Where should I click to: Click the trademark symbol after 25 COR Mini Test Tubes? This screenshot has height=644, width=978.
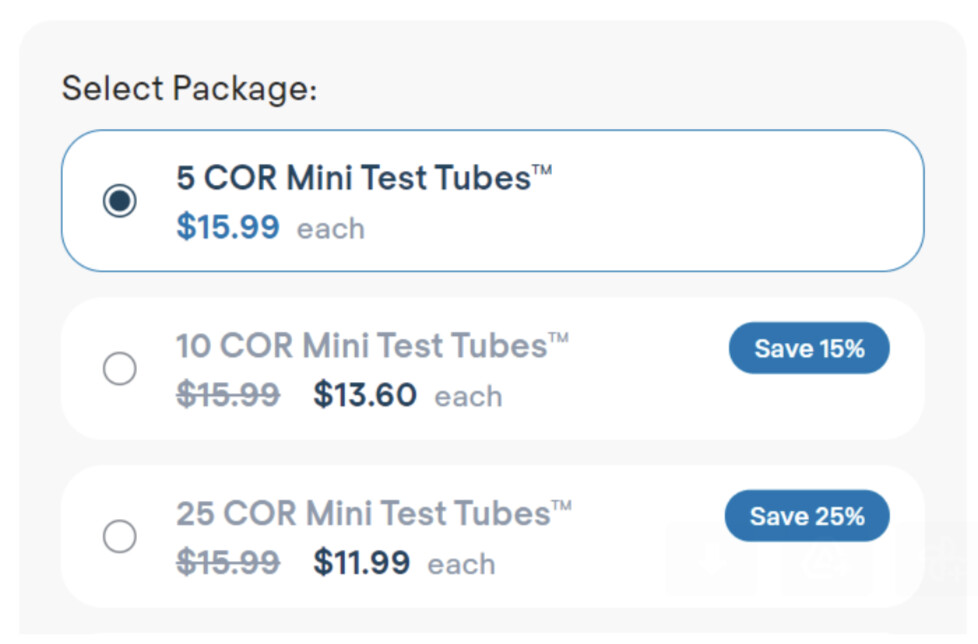pos(561,505)
